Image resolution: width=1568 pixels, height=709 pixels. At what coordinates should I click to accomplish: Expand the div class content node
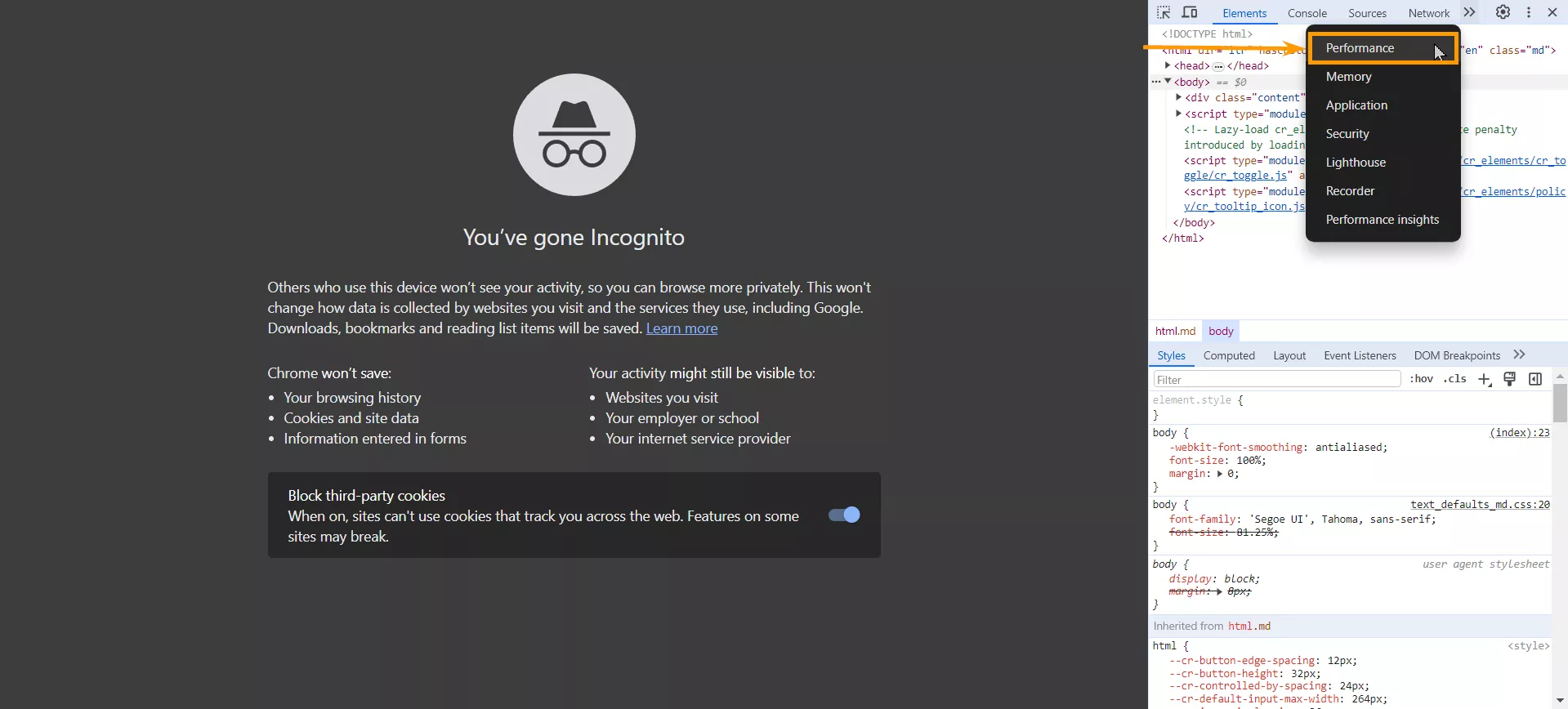click(x=1178, y=97)
